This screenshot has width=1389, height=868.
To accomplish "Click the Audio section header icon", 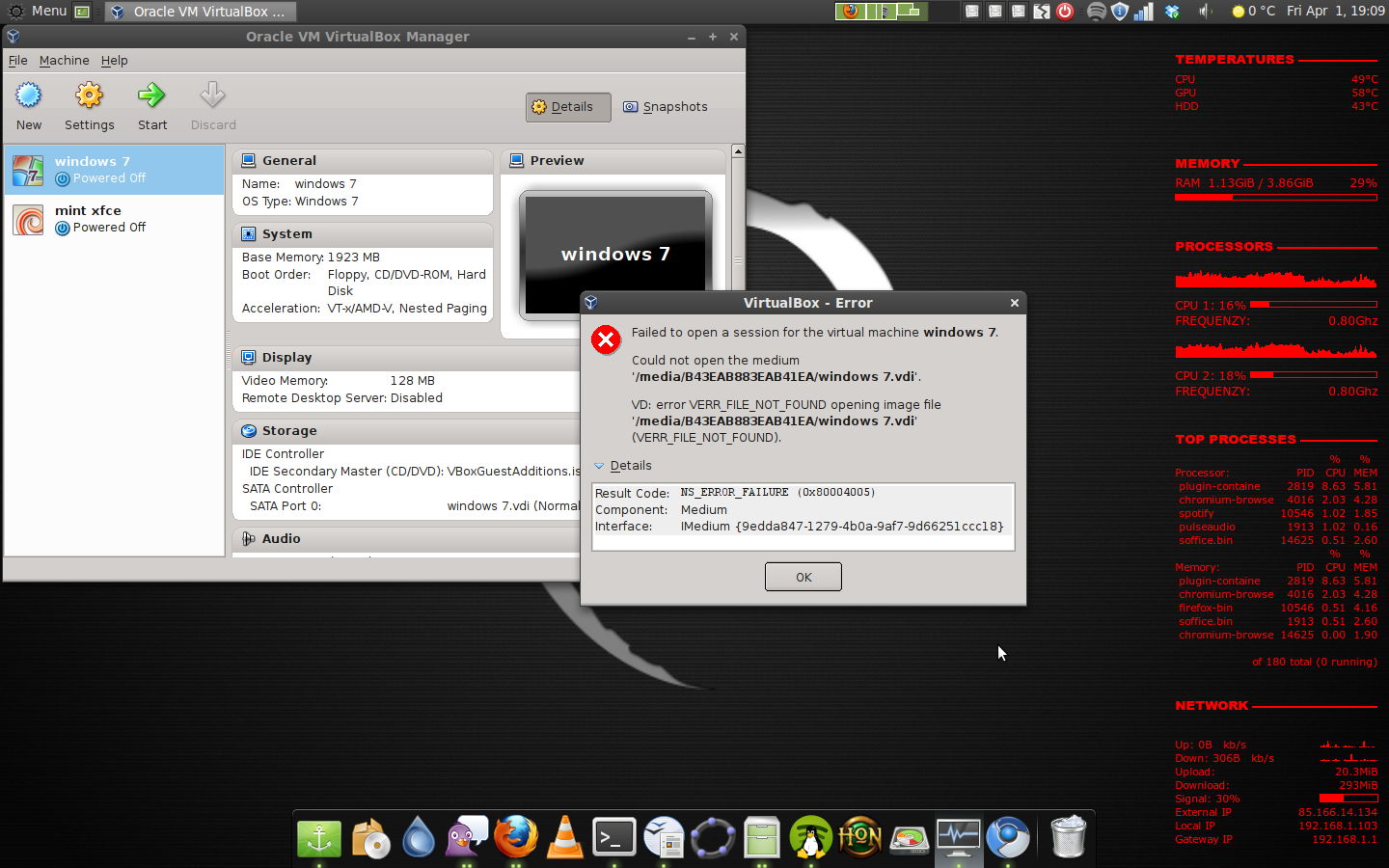I will click(249, 539).
